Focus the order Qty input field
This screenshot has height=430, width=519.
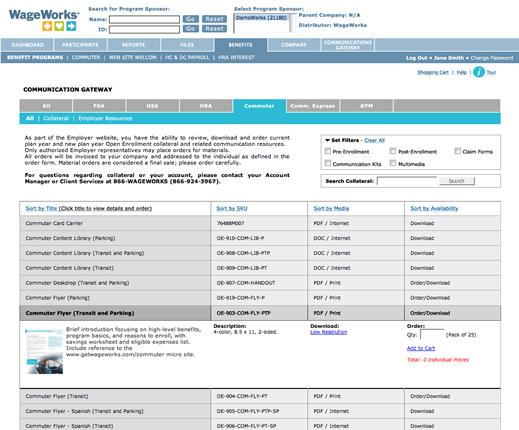tap(432, 334)
